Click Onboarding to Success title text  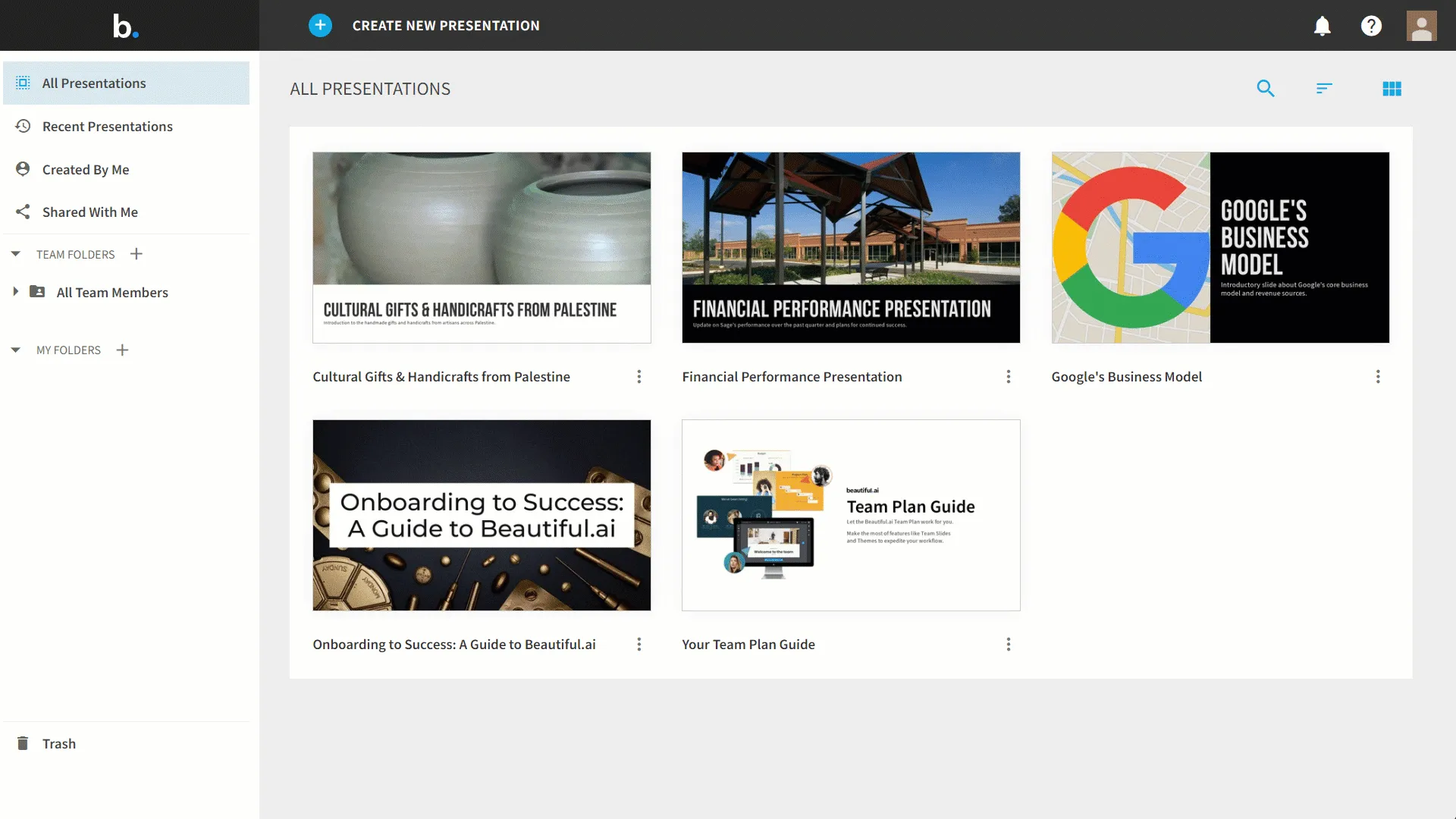pyautogui.click(x=454, y=645)
